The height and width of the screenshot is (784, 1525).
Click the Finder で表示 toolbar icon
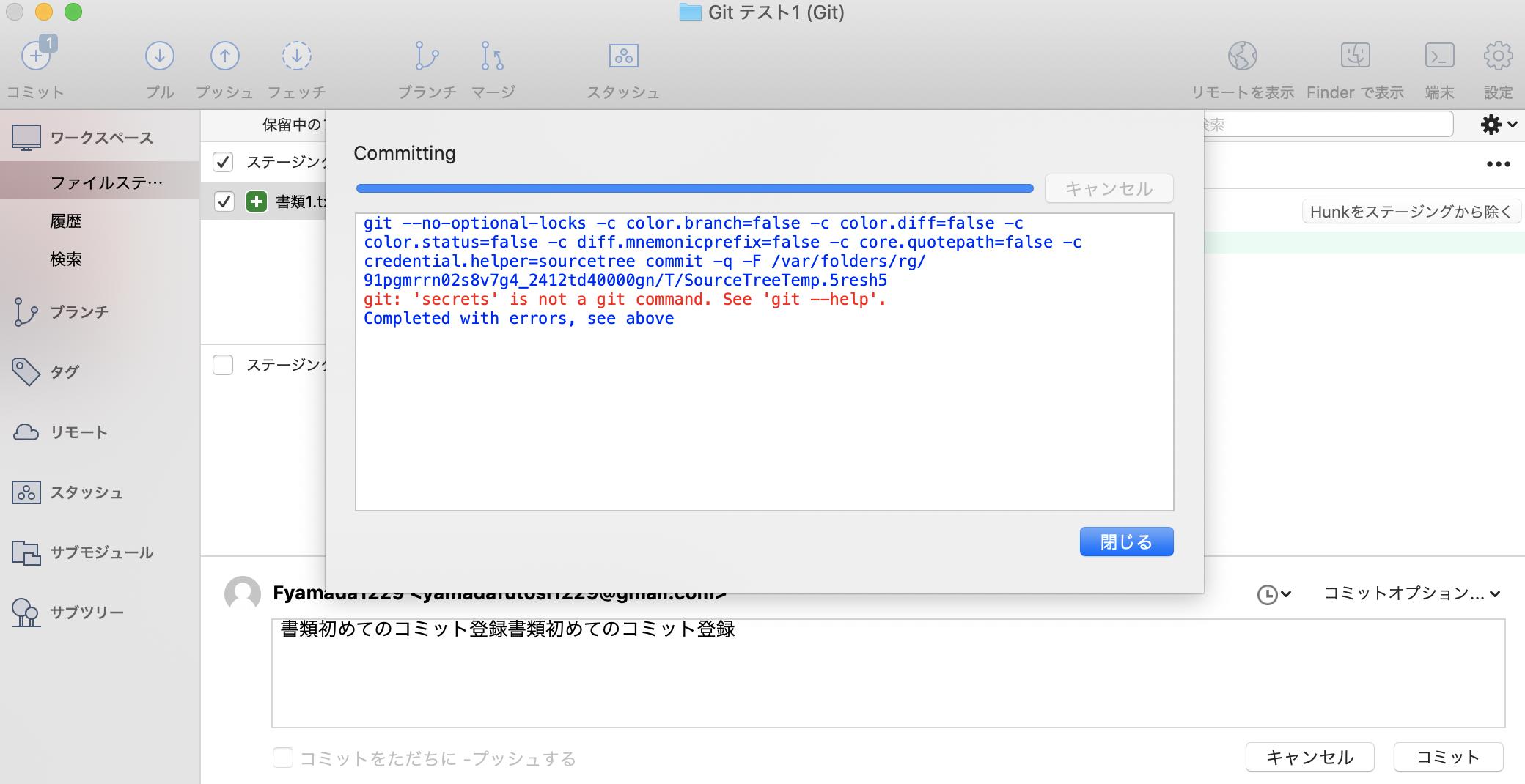click(1355, 56)
